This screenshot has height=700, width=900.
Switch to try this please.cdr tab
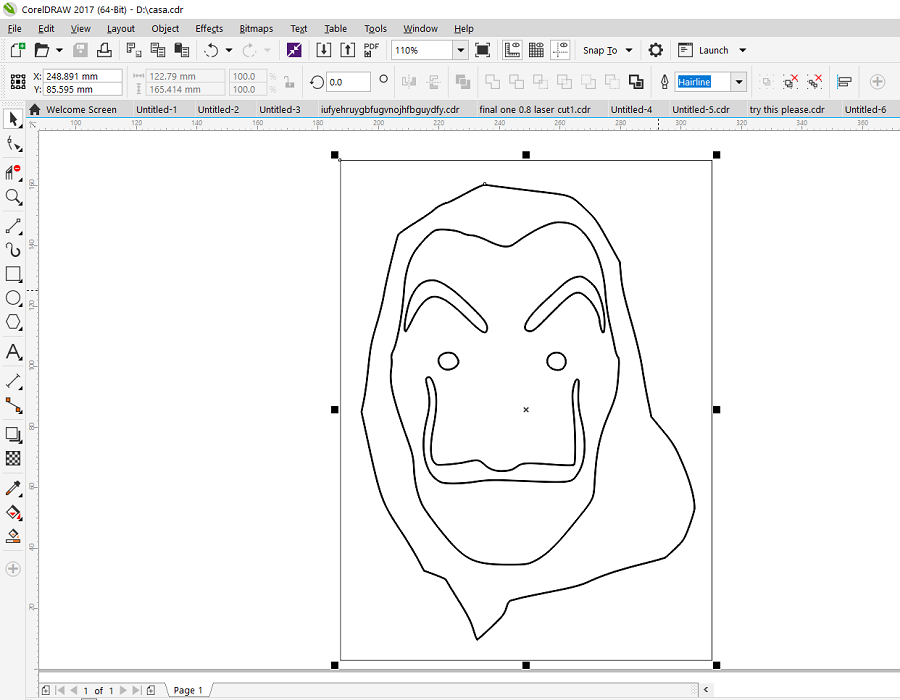point(787,110)
